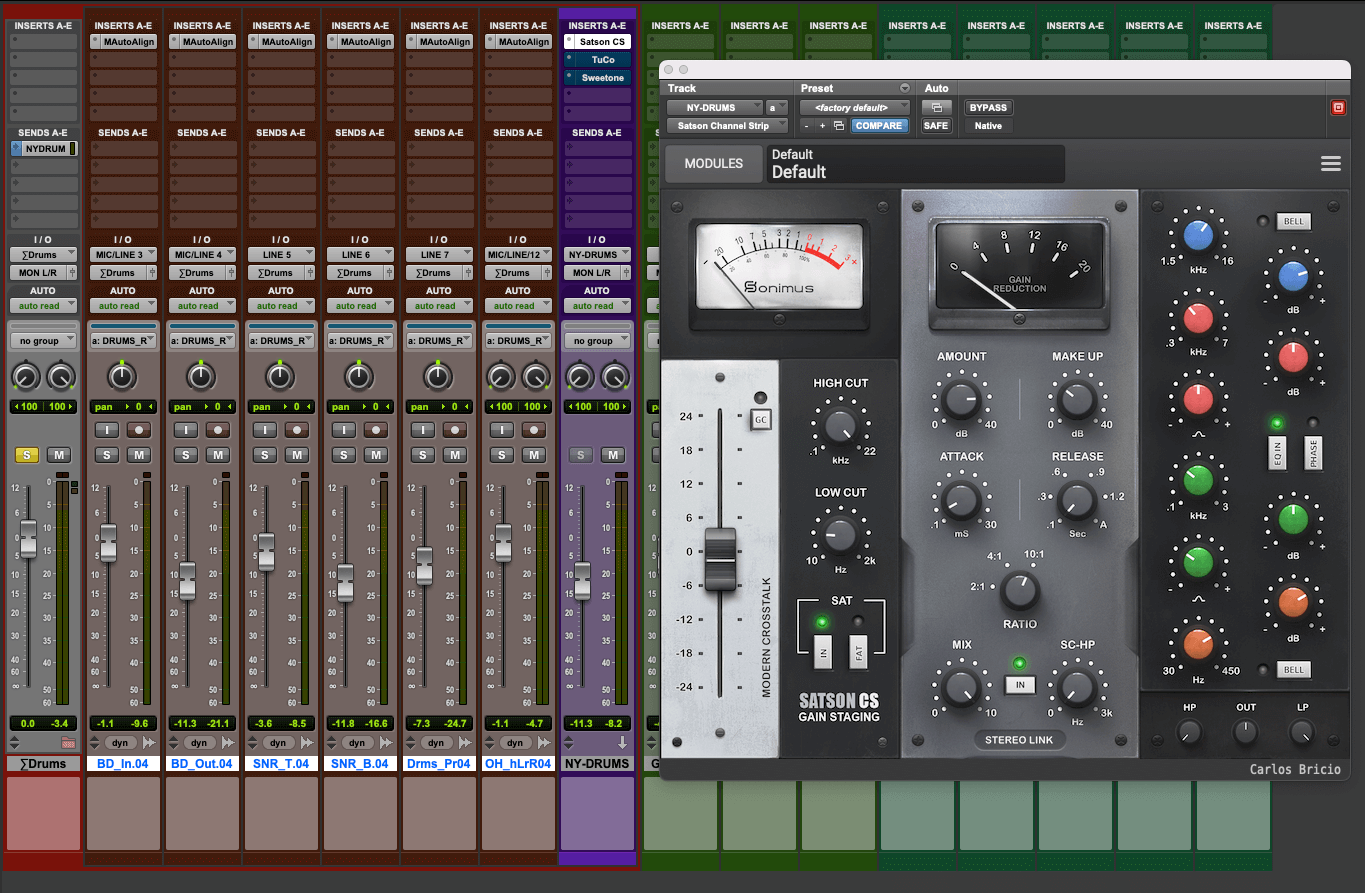Click the BYPASS button
Screen dimensions: 1365x893
[x=988, y=107]
